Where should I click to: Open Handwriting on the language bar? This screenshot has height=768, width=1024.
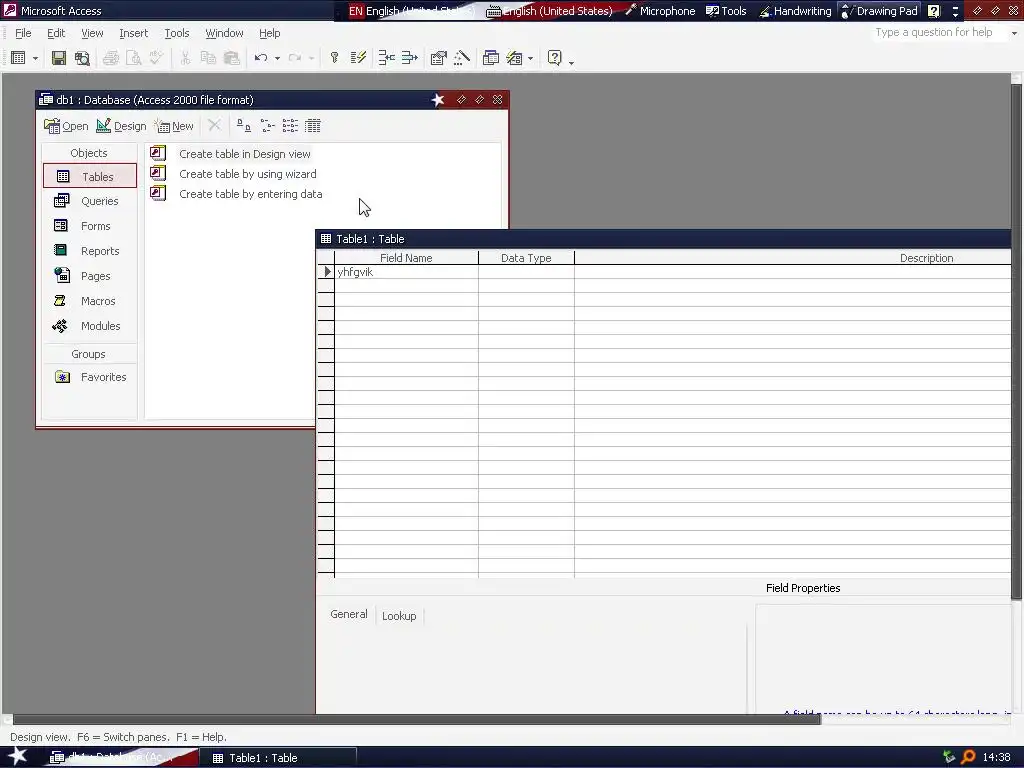[795, 11]
